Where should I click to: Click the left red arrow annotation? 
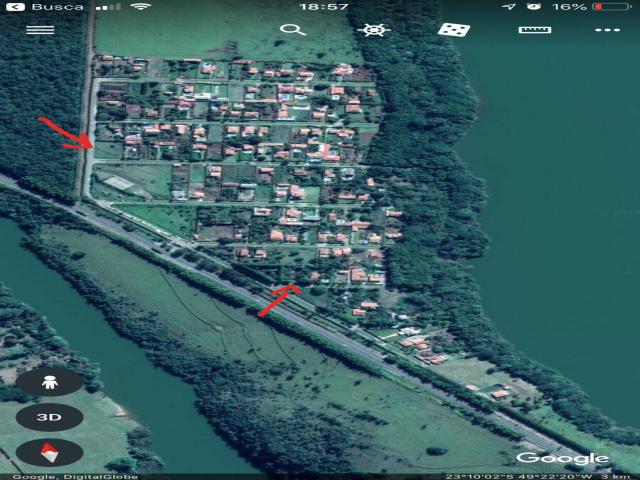[66, 135]
